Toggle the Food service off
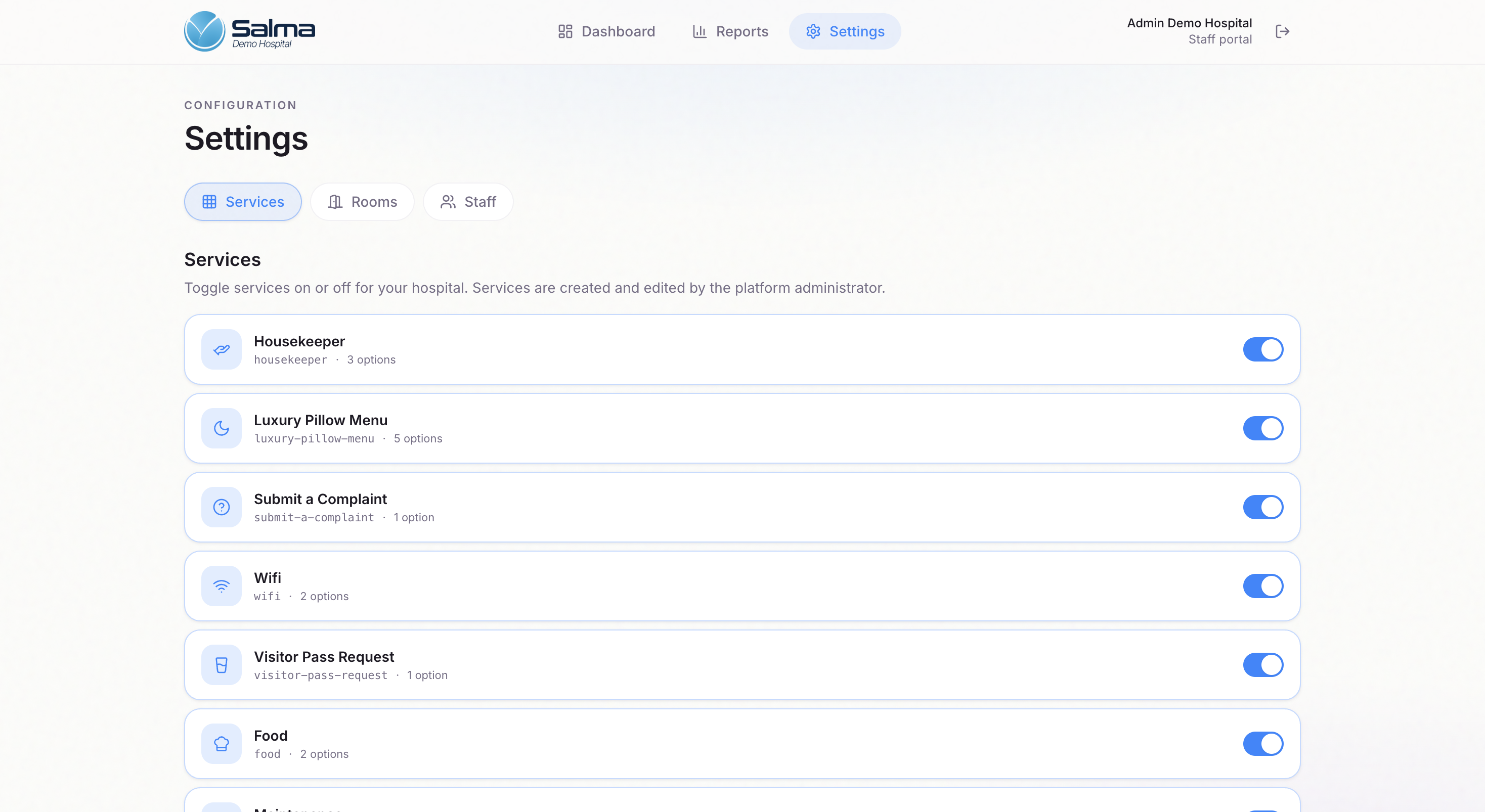The height and width of the screenshot is (812, 1485). click(x=1262, y=744)
